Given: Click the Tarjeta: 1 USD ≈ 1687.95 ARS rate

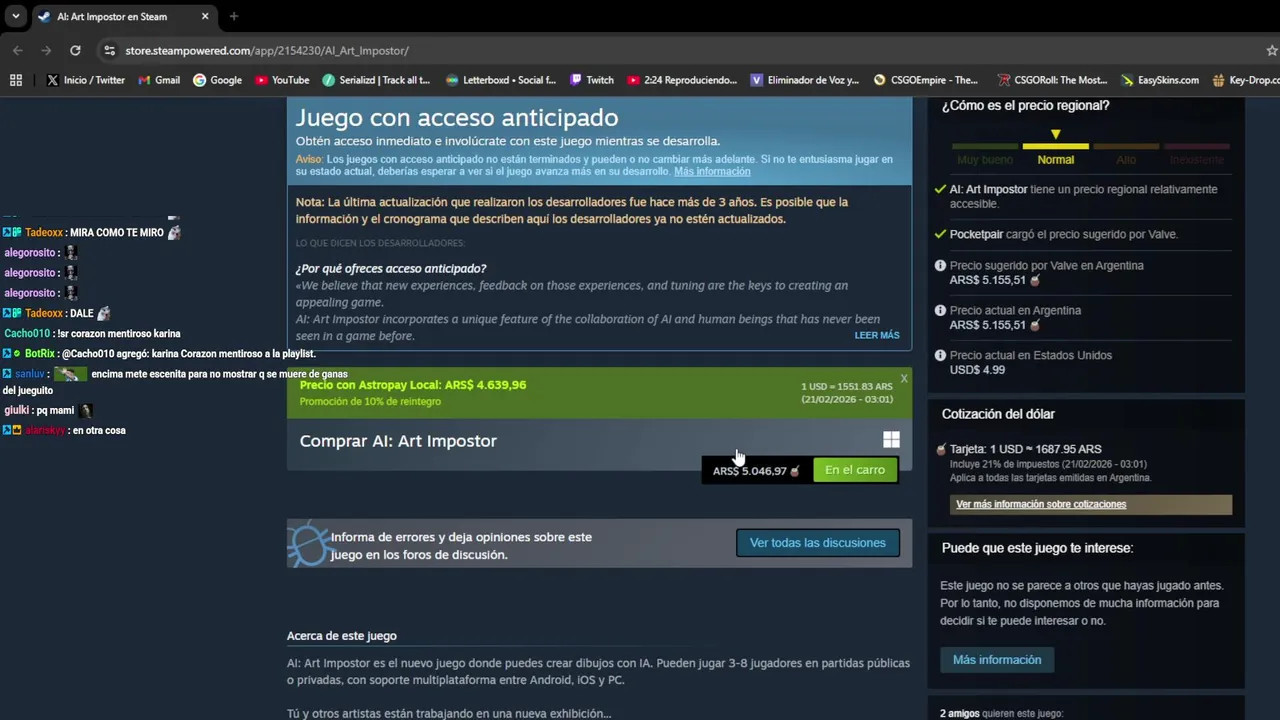Looking at the screenshot, I should 1026,450.
